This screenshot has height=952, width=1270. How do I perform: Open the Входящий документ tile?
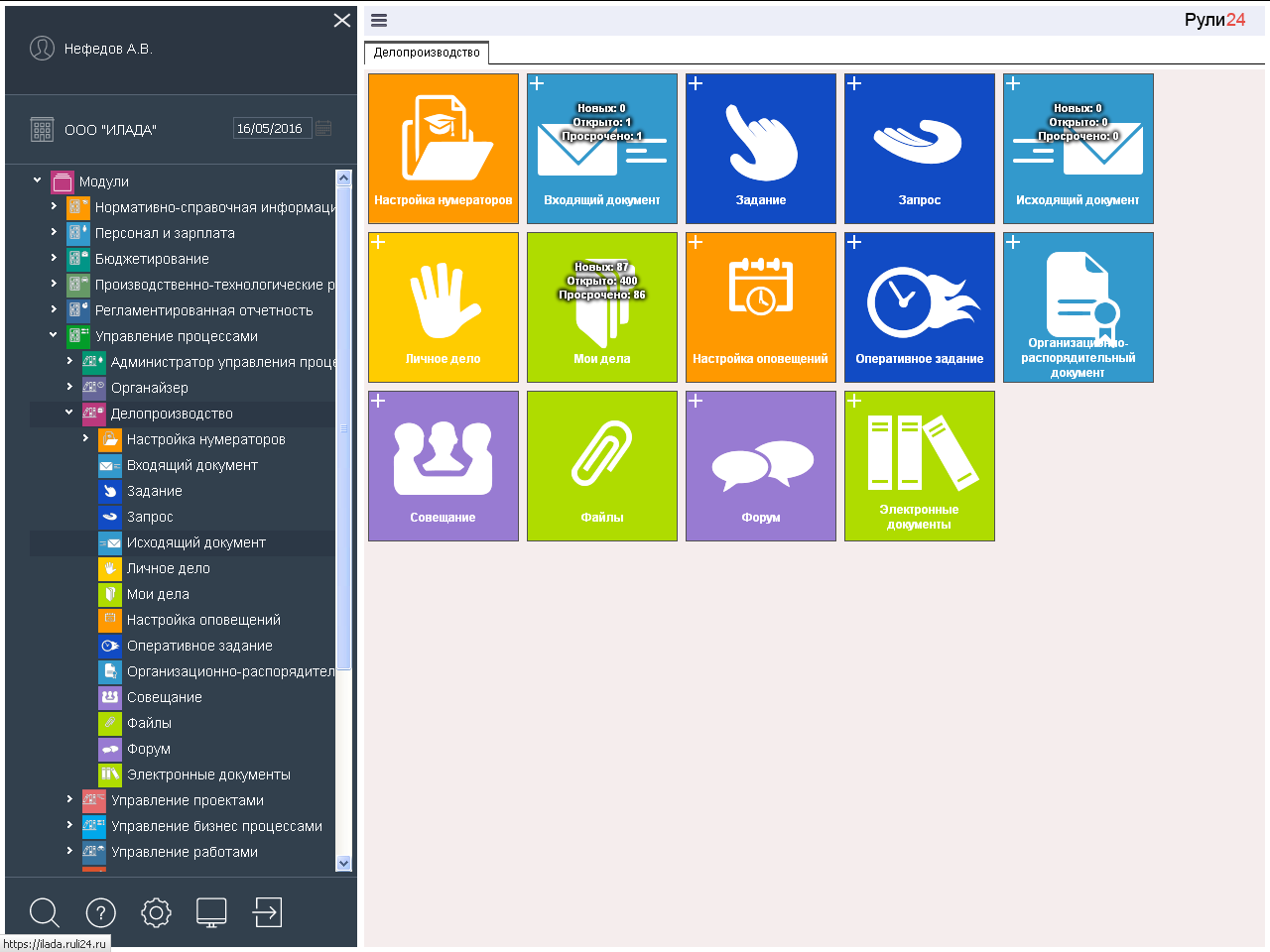click(x=602, y=149)
